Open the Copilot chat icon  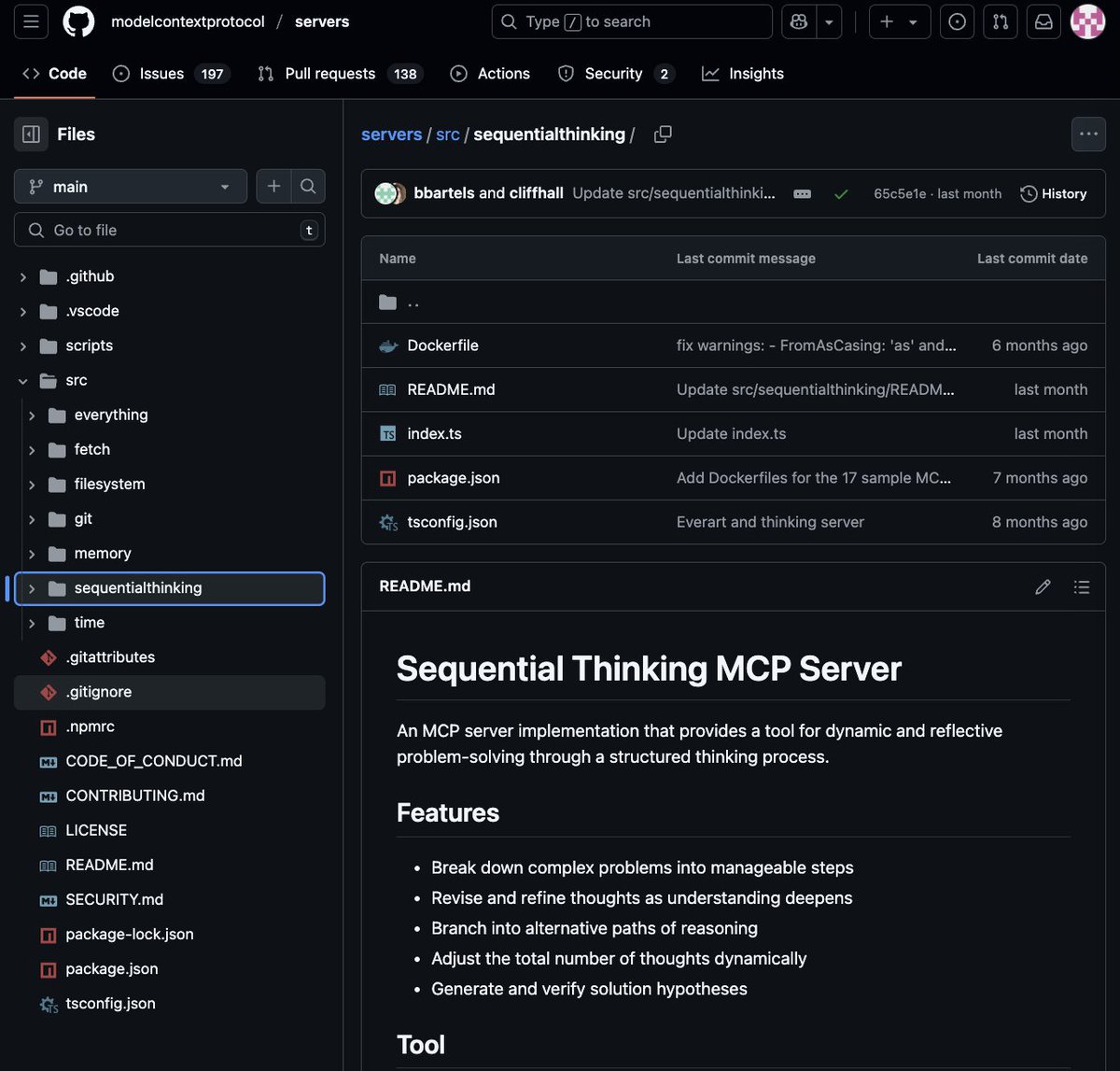pyautogui.click(x=799, y=21)
